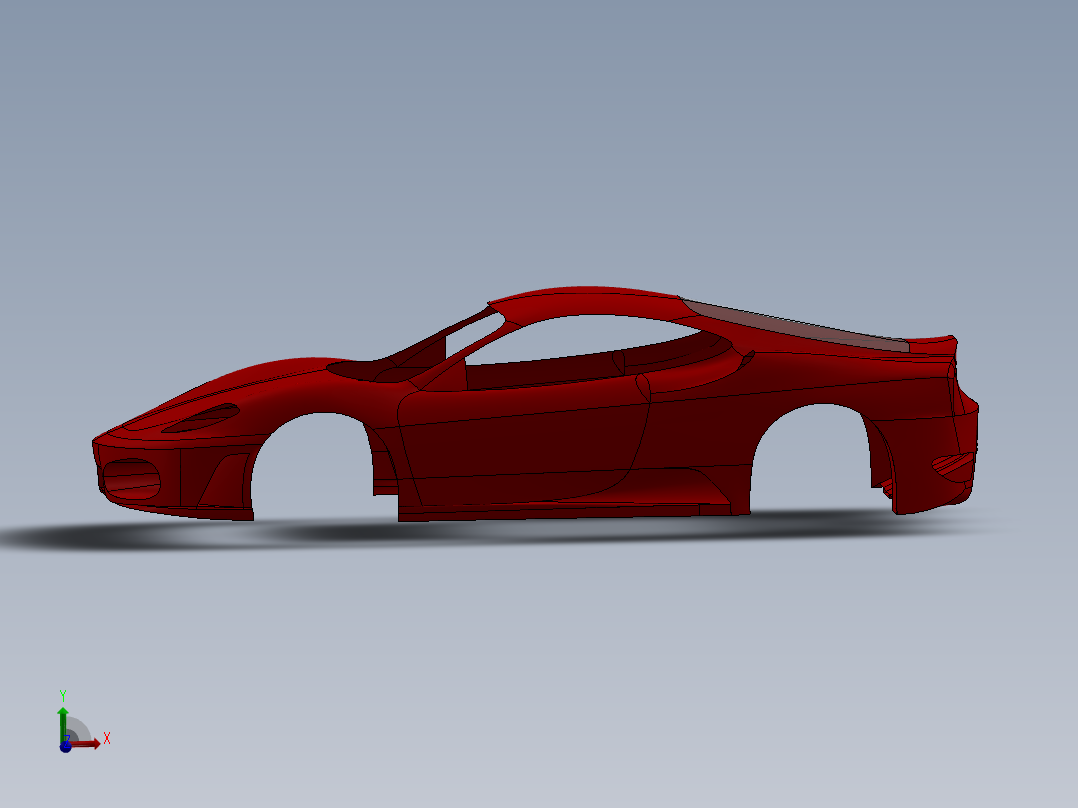Select the hood vent opening face
Image resolution: width=1078 pixels, height=808 pixels.
coord(201,418)
